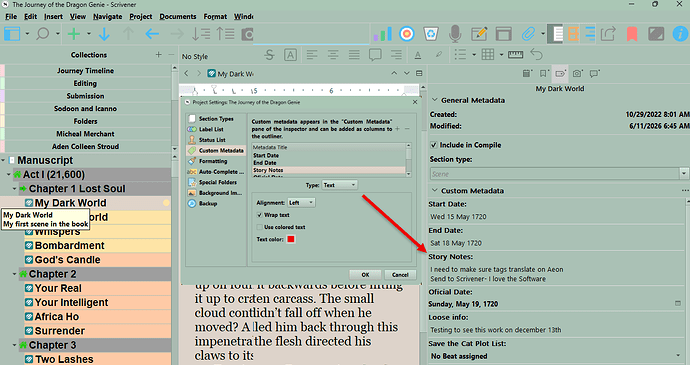Select Backup settings category

(208, 203)
